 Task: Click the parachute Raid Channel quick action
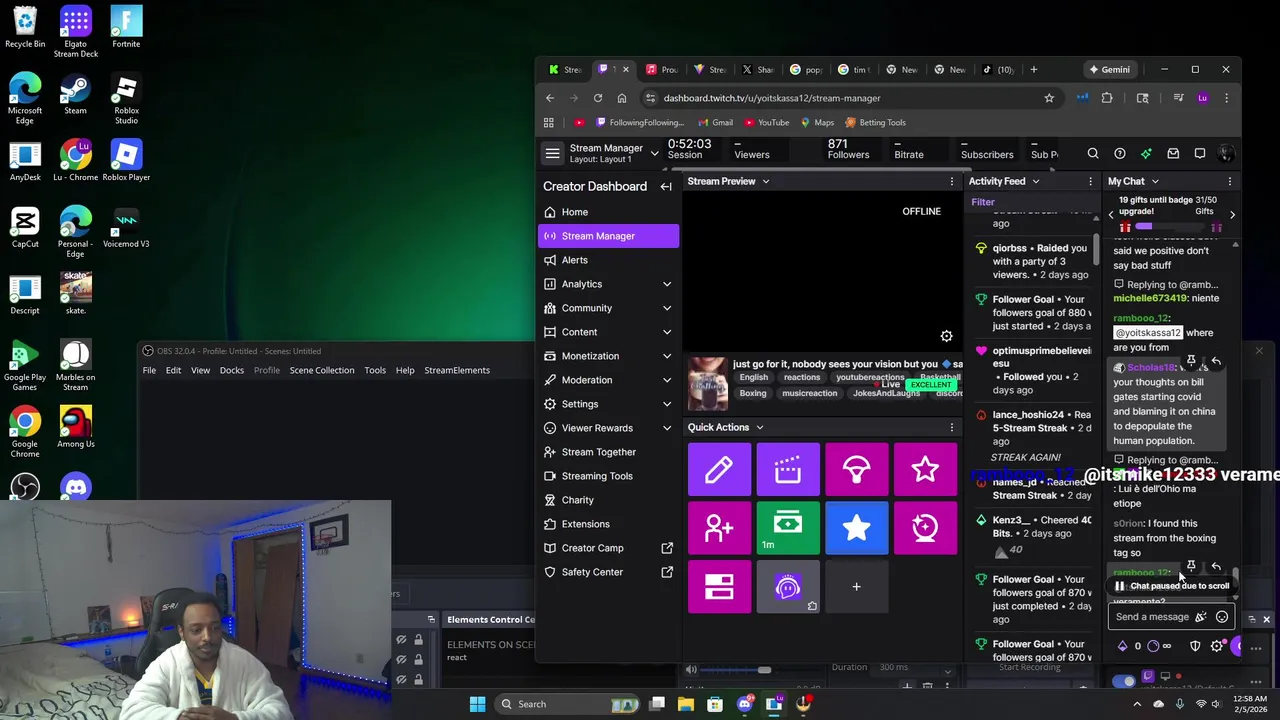pos(856,469)
